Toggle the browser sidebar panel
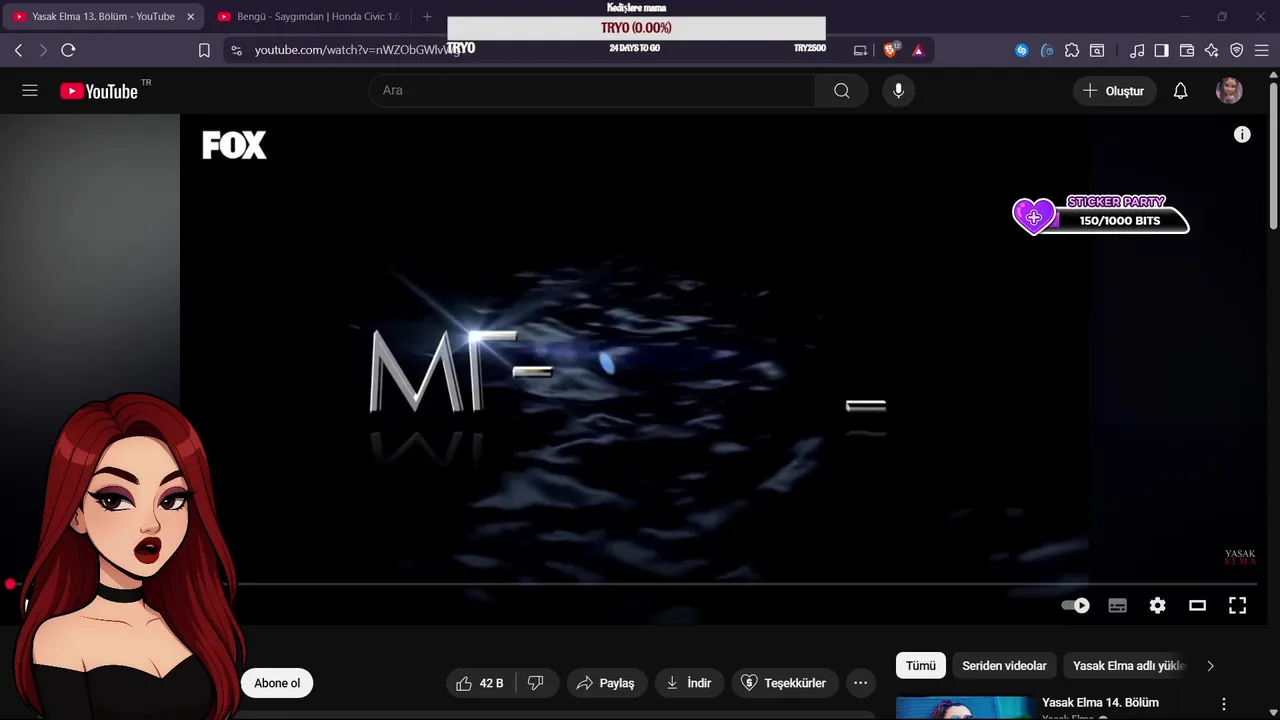Screen dimensions: 1280x720 coord(1161,50)
